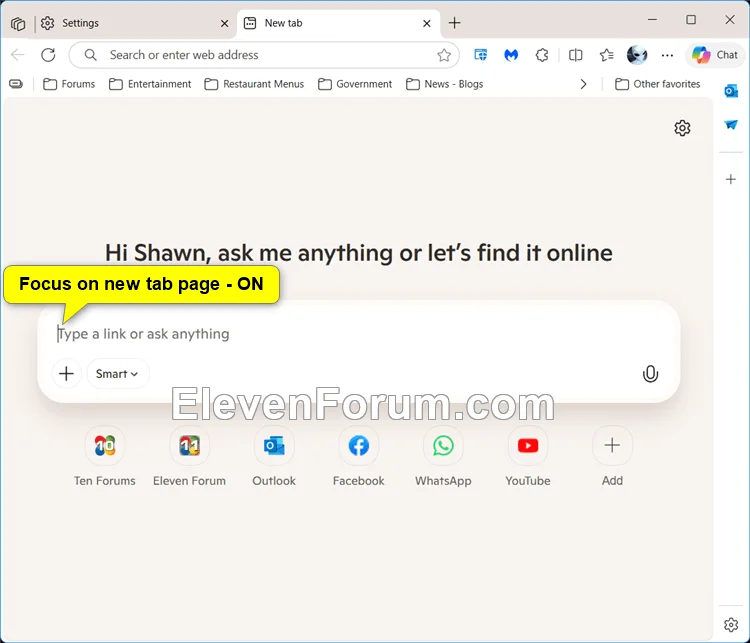Viewport: 750px width, 643px height.
Task: Close the Settings tab
Action: point(224,23)
